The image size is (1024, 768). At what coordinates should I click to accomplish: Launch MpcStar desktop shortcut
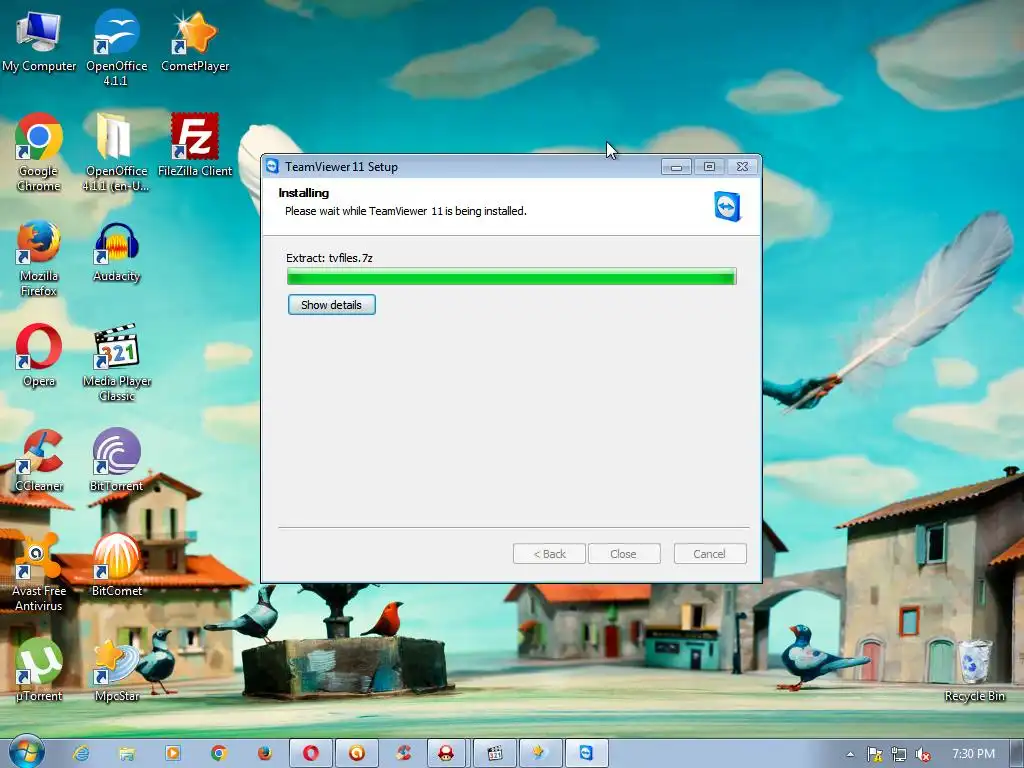(116, 671)
